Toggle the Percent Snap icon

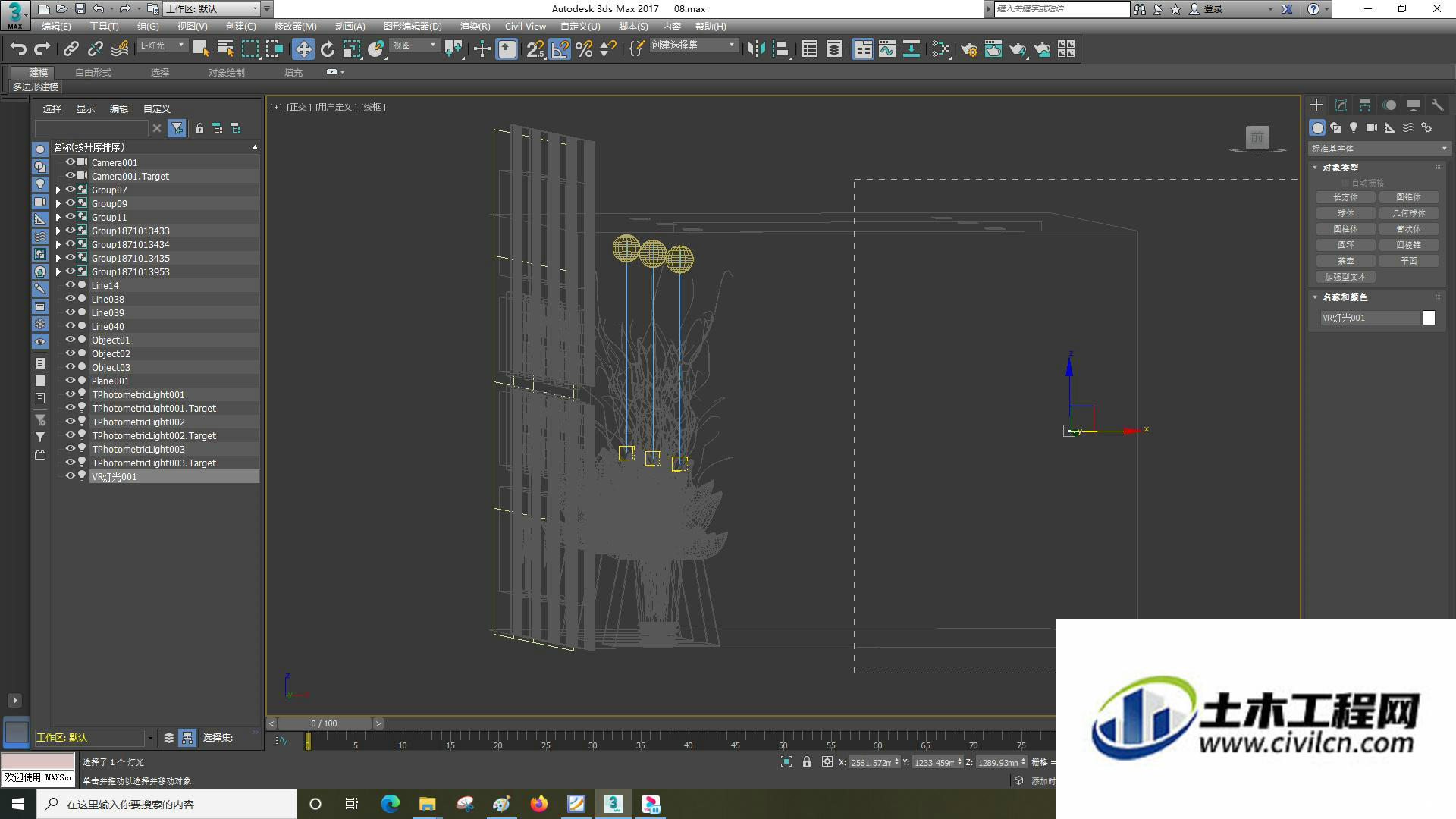(584, 49)
